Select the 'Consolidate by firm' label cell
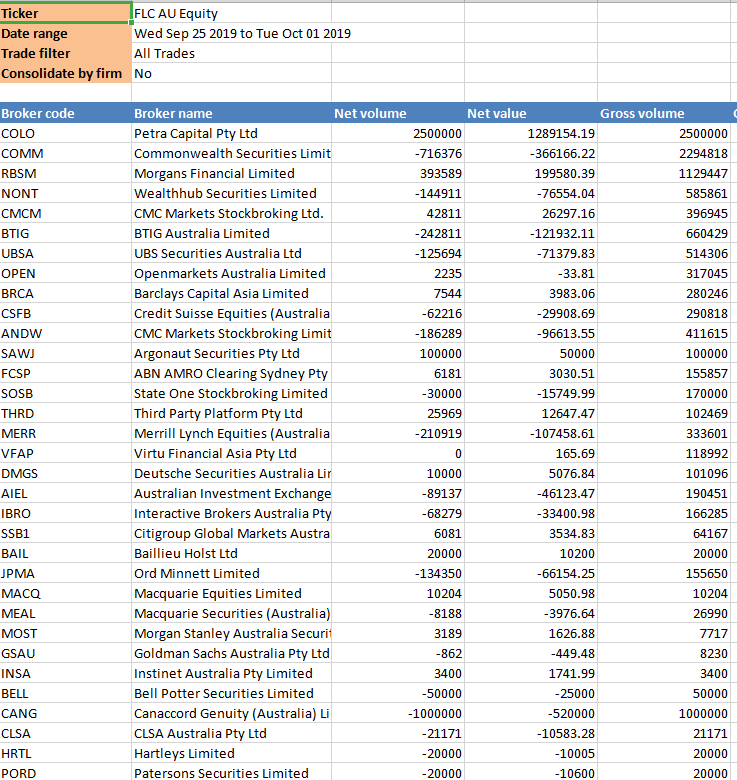737x780 pixels. click(x=65, y=73)
